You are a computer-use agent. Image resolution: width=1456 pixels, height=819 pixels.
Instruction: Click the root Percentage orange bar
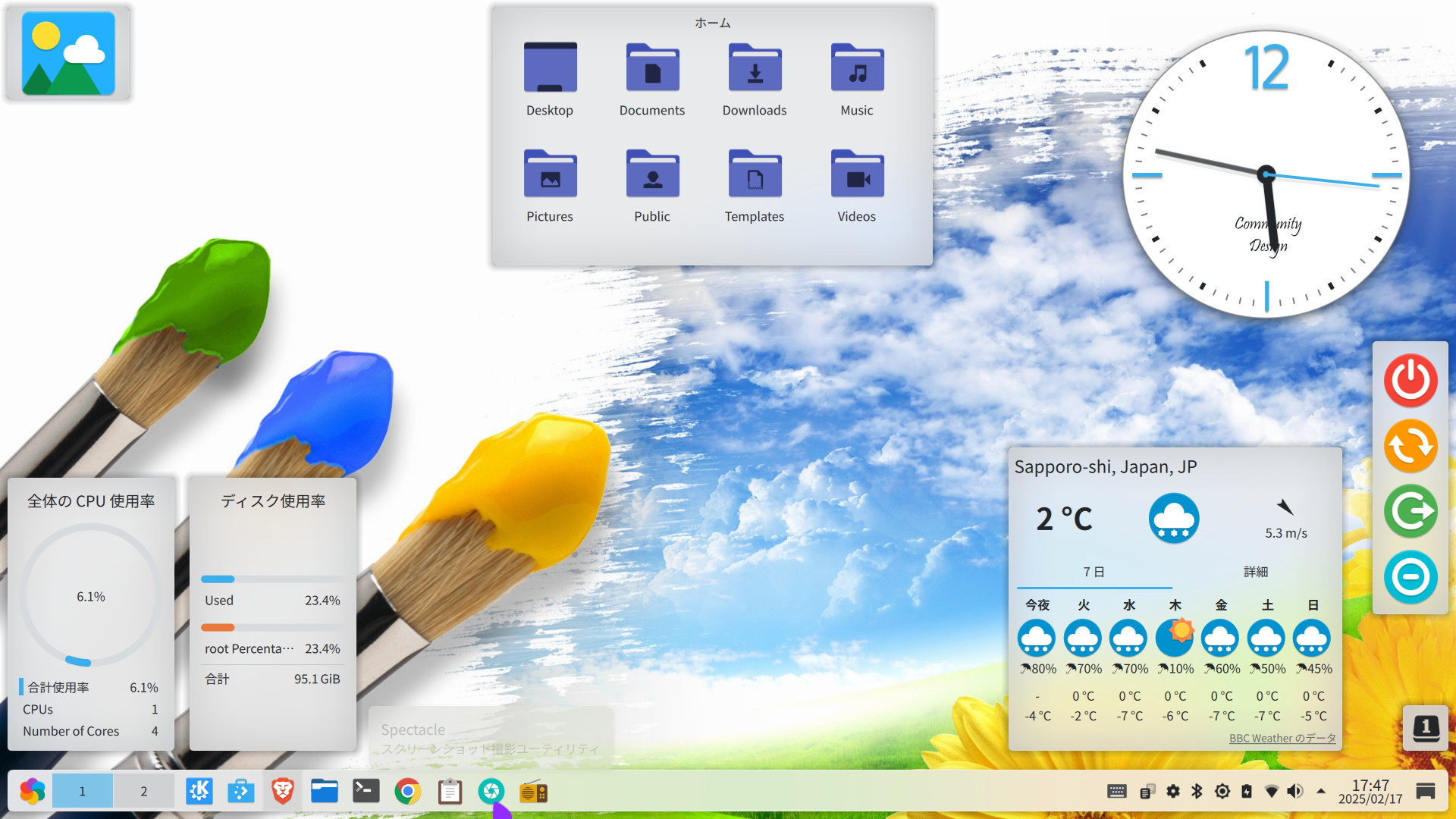click(x=271, y=628)
